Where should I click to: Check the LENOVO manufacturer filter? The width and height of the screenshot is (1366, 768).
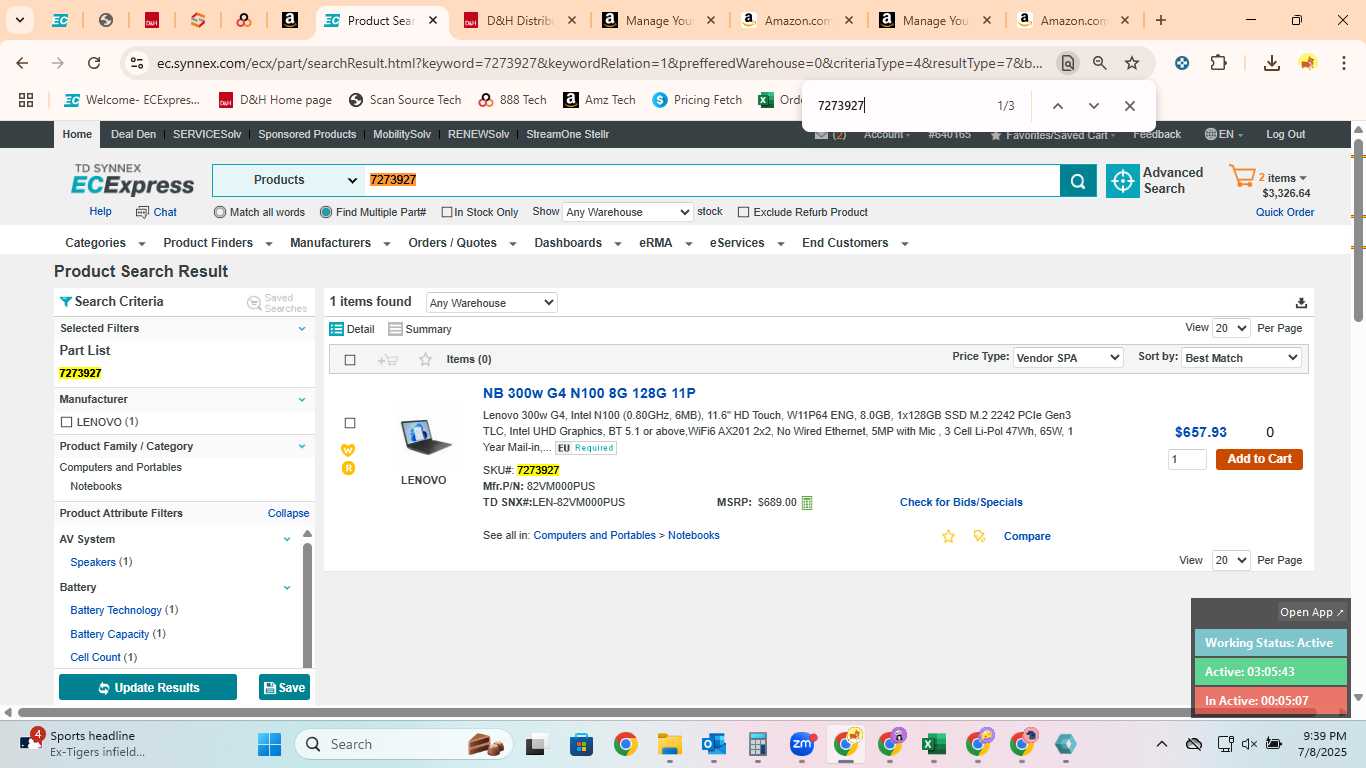point(66,422)
